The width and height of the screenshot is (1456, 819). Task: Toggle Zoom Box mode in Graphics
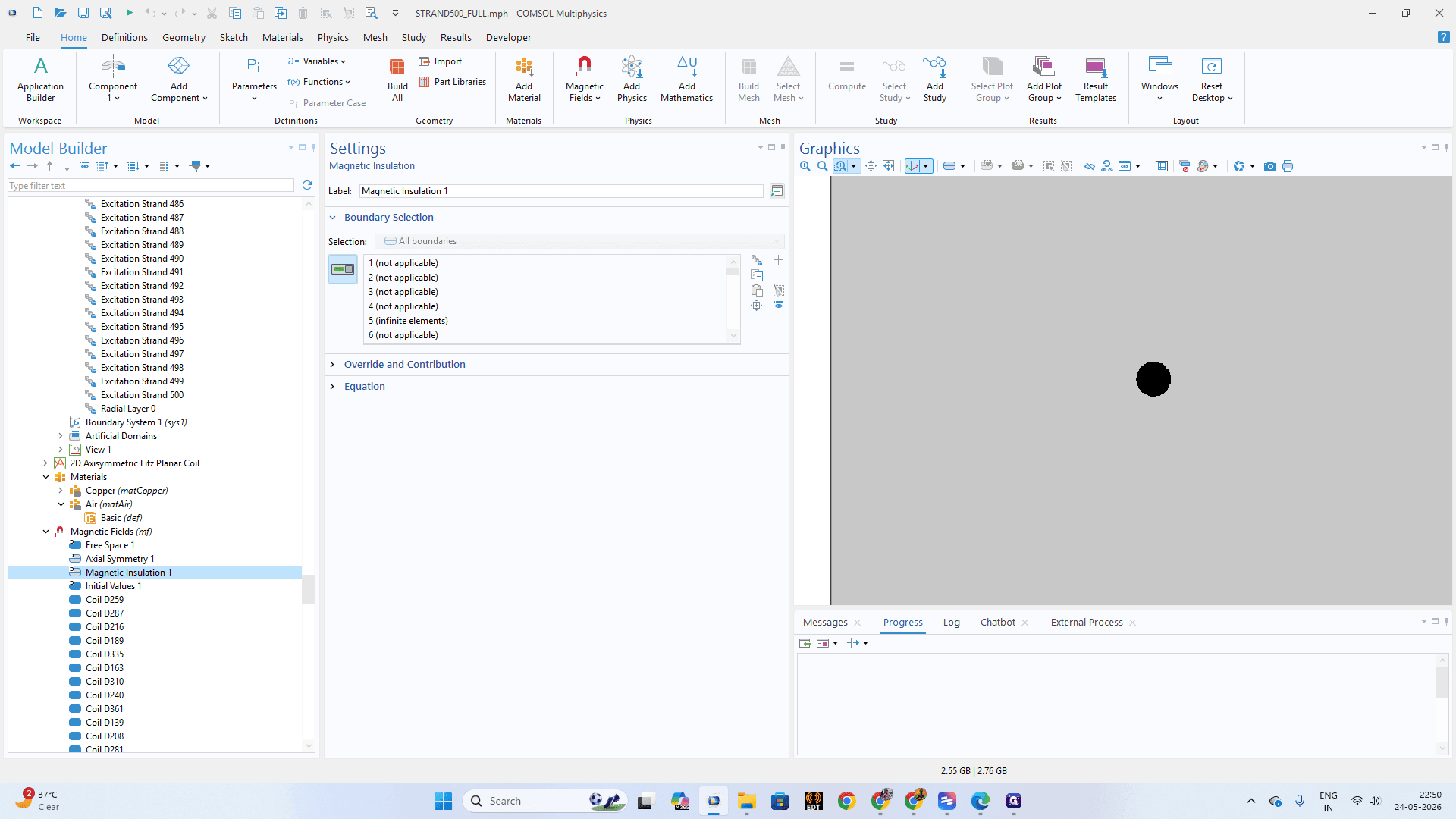coord(840,166)
